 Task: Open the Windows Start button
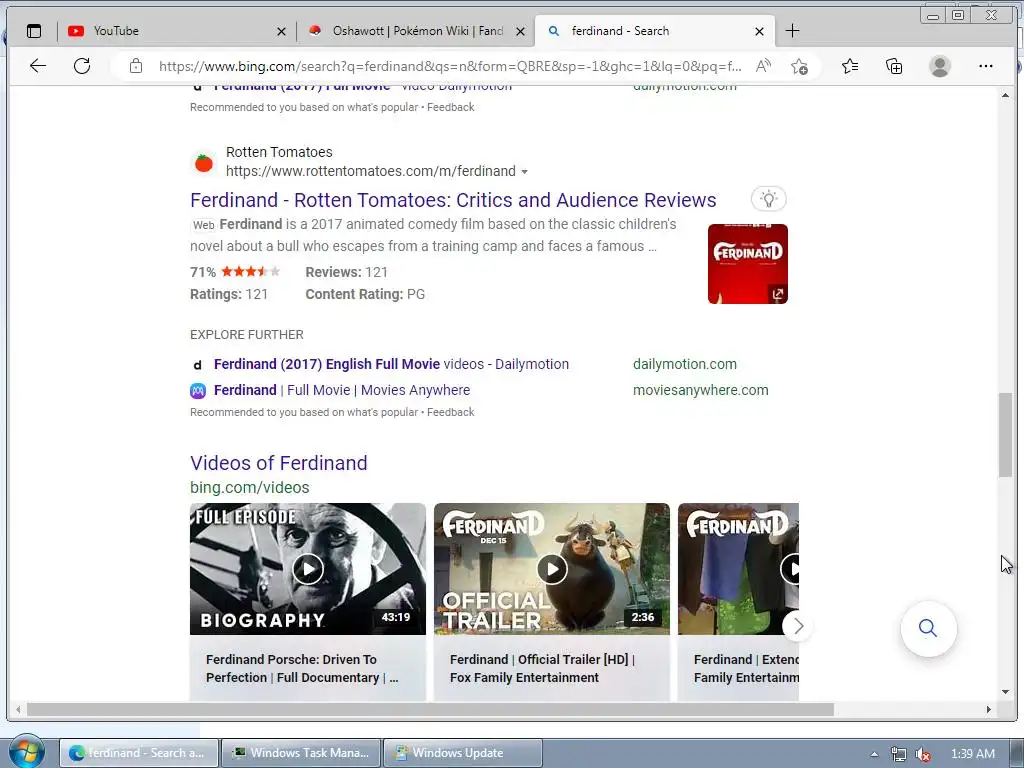click(26, 751)
